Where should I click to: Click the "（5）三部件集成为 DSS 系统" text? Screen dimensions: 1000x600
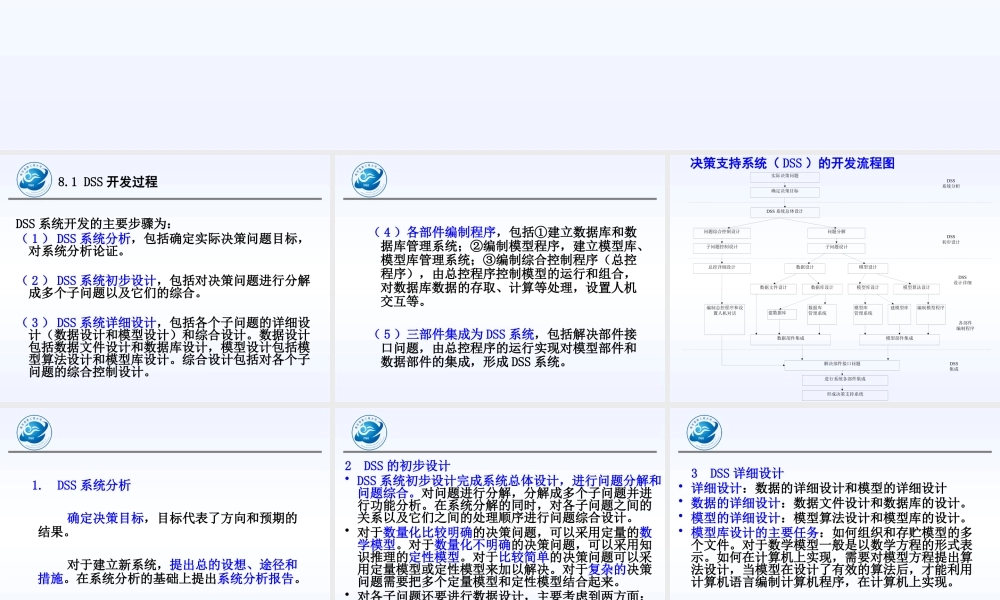453,334
